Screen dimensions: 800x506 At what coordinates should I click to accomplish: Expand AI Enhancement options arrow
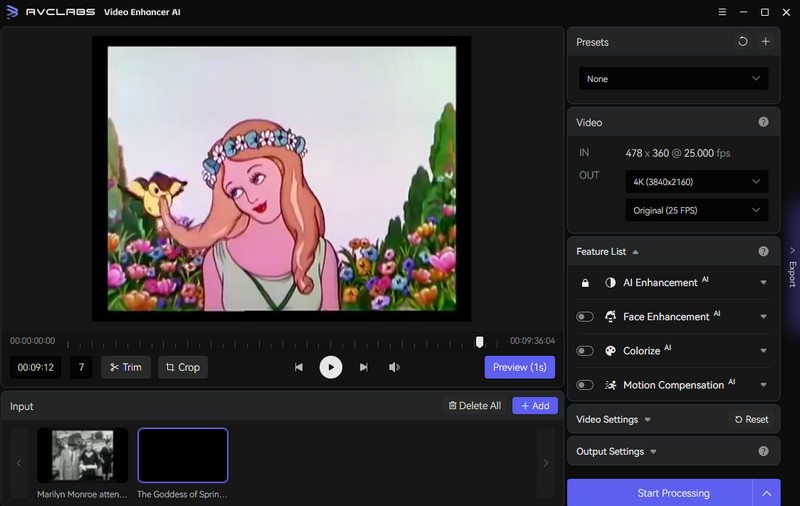(763, 283)
